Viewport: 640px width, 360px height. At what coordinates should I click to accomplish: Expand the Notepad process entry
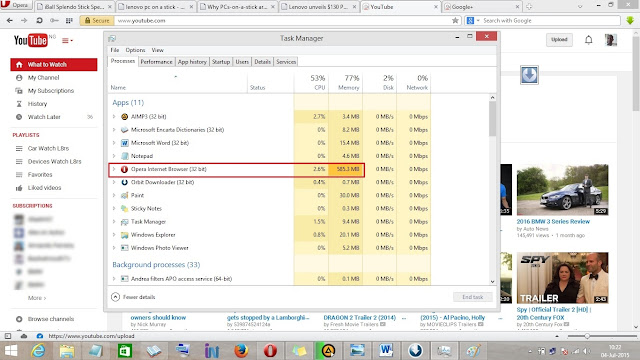tap(114, 156)
